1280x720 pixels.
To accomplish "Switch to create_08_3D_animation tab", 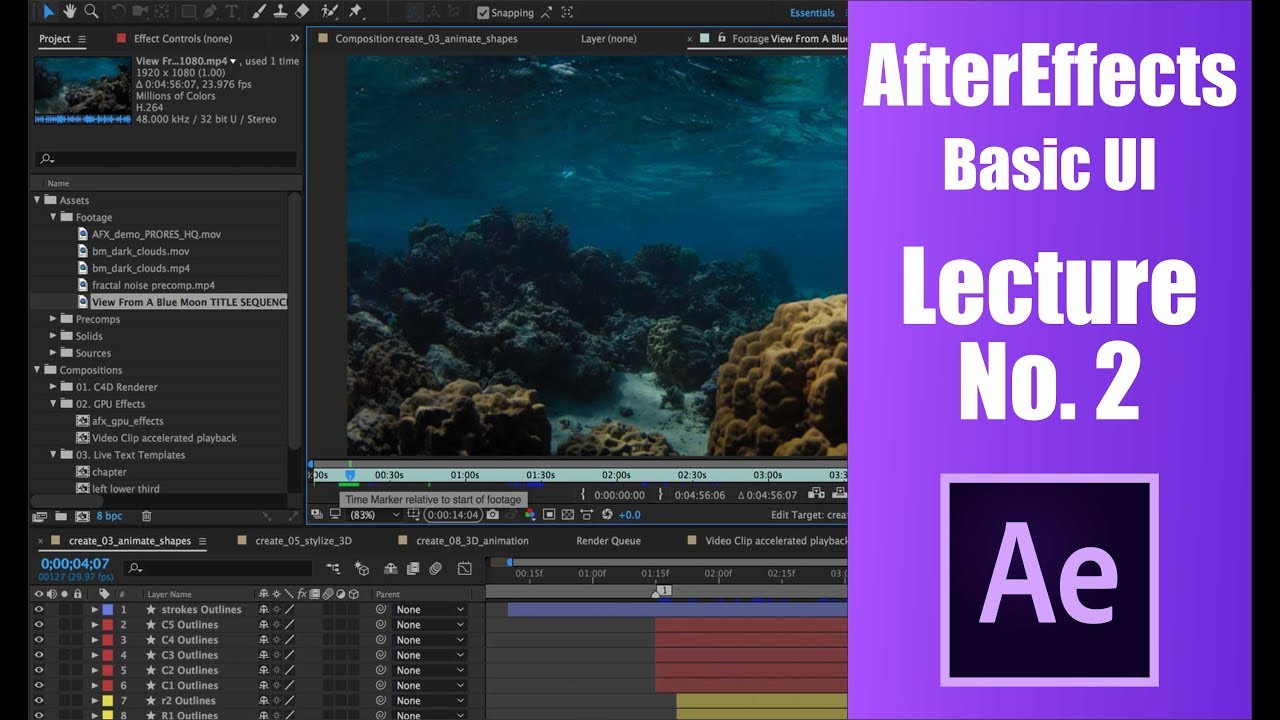I will [x=472, y=541].
